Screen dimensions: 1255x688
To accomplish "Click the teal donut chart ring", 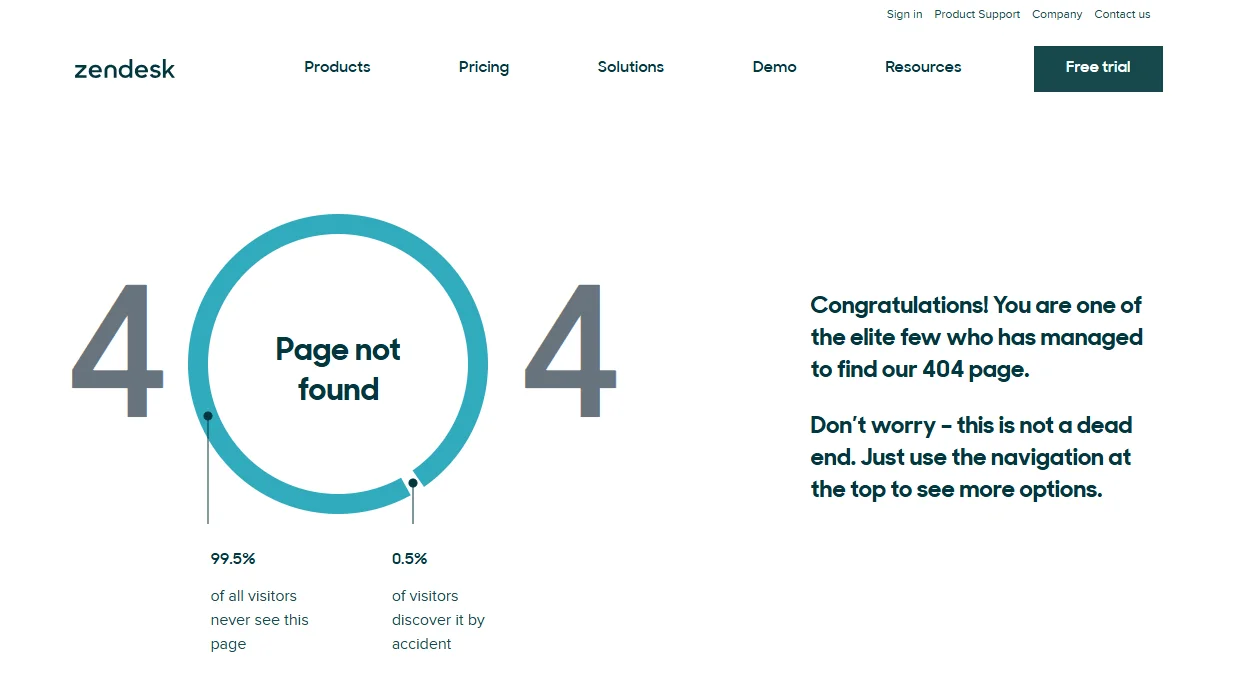I will point(337,226).
